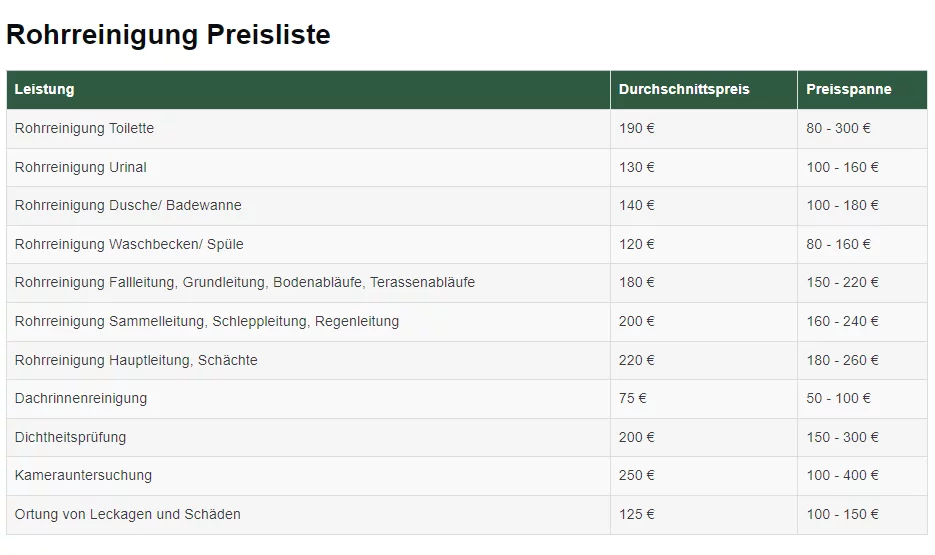Click the Durchschnittspreis column header

coord(684,89)
